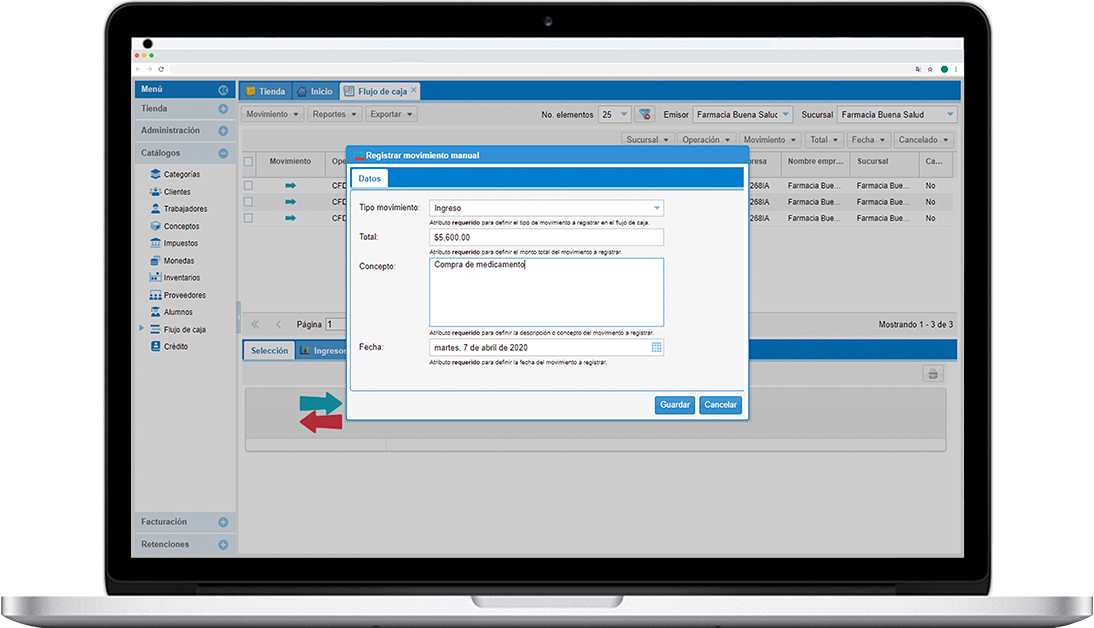The width and height of the screenshot is (1094, 628).
Task: Select the third row's checkbox
Action: 248,218
